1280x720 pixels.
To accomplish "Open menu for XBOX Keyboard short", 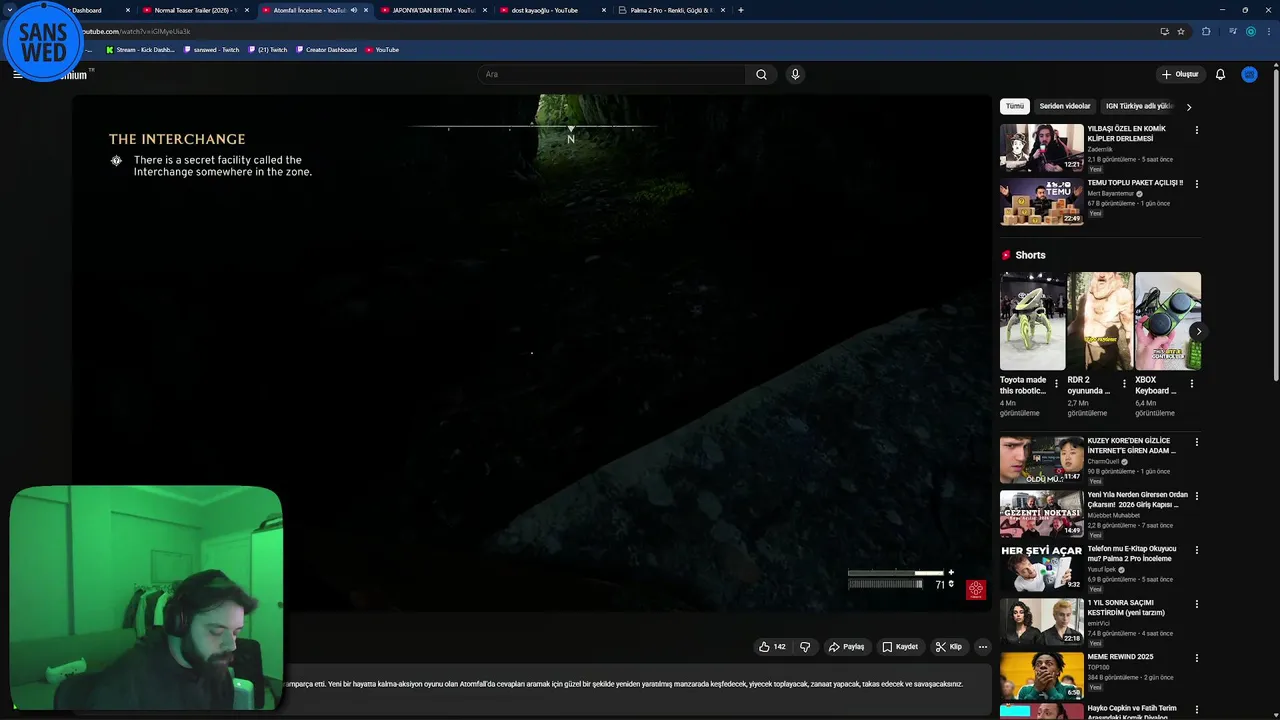I will pos(1191,384).
